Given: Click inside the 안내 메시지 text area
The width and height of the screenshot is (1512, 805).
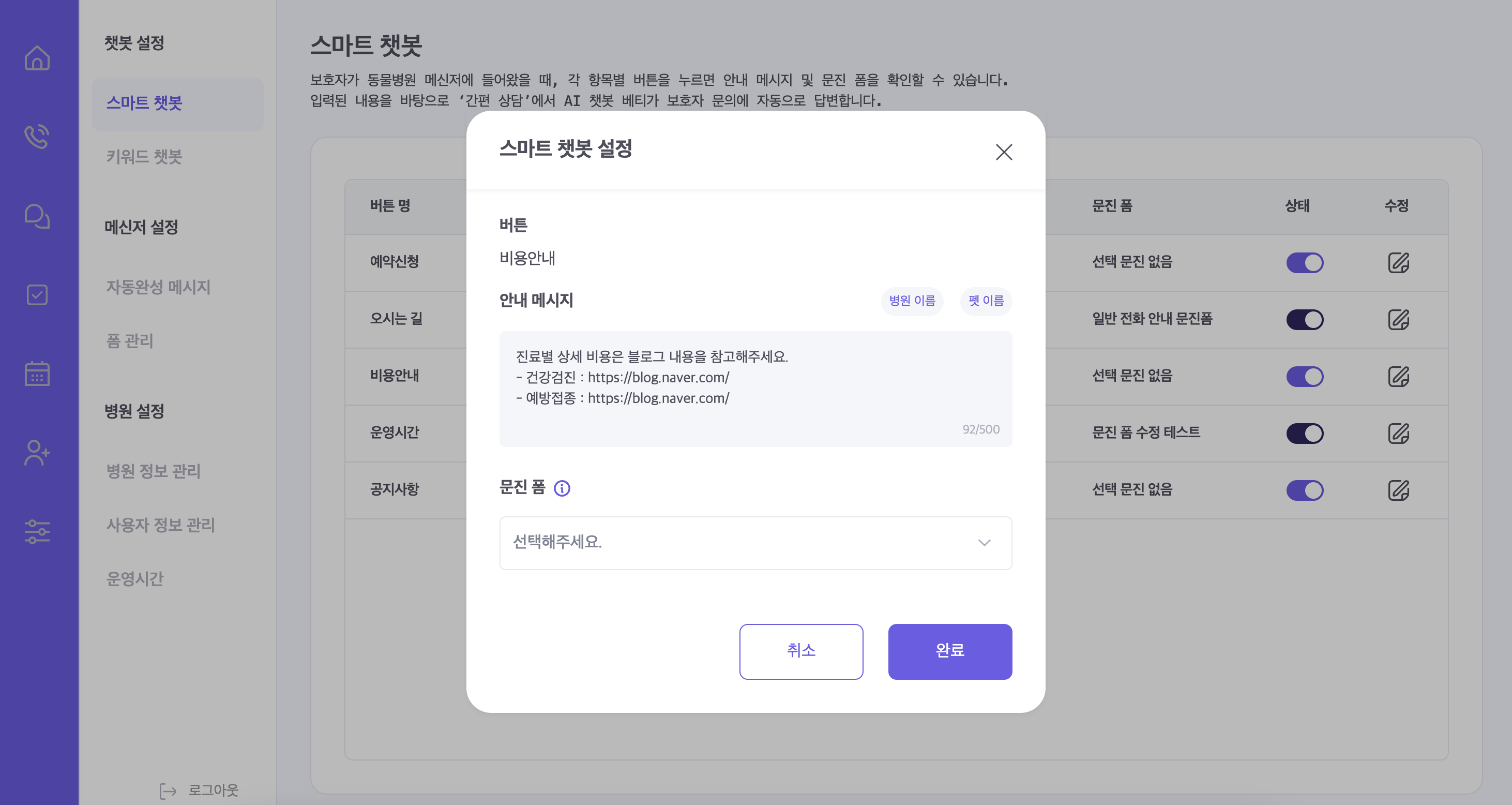Looking at the screenshot, I should 755,387.
